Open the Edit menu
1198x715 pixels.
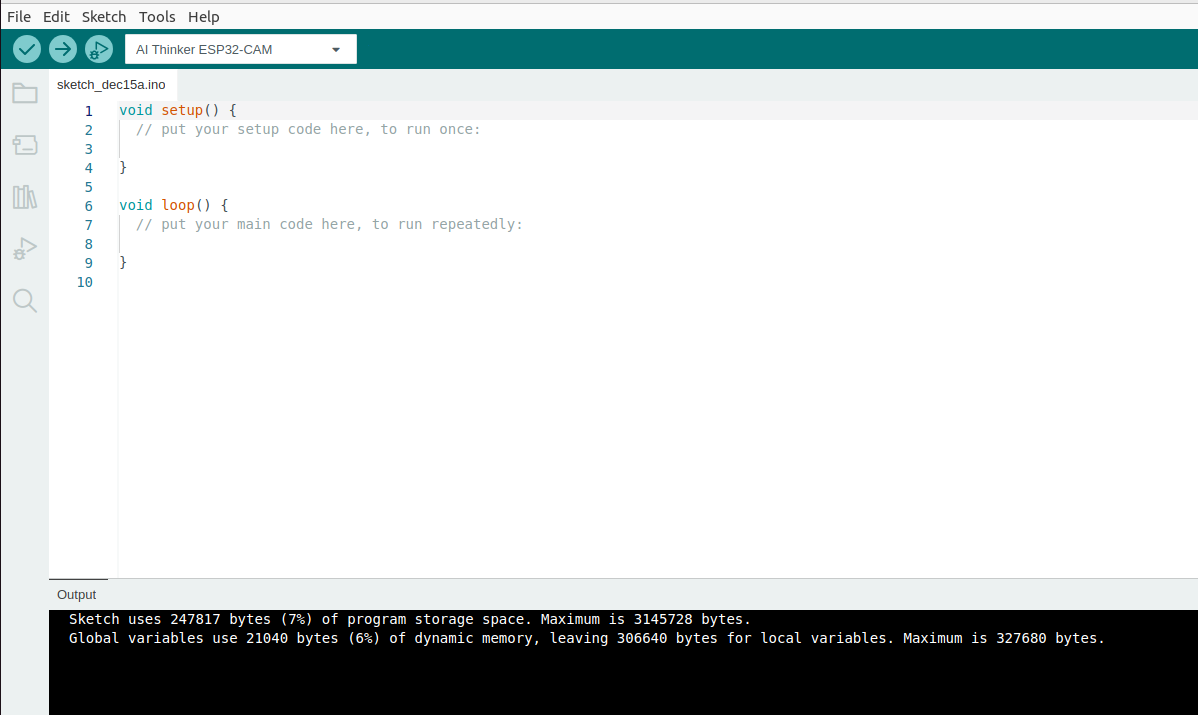point(56,17)
